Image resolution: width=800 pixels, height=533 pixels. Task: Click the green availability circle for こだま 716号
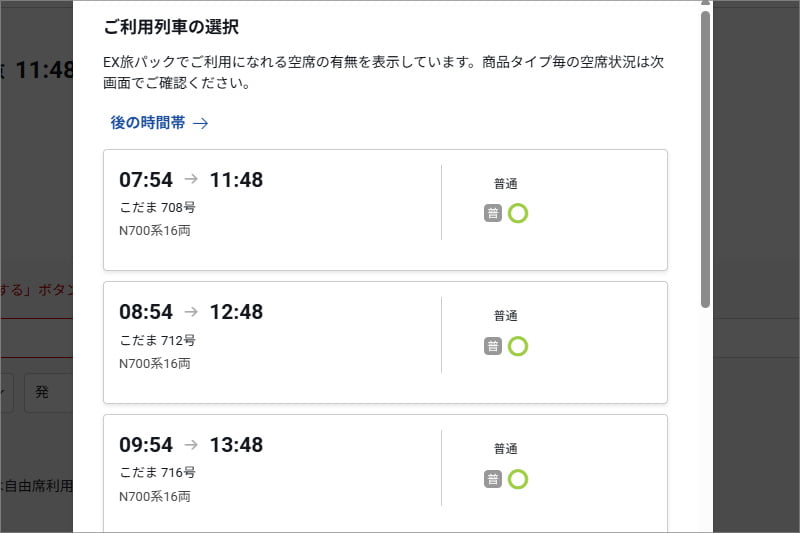[x=518, y=479]
